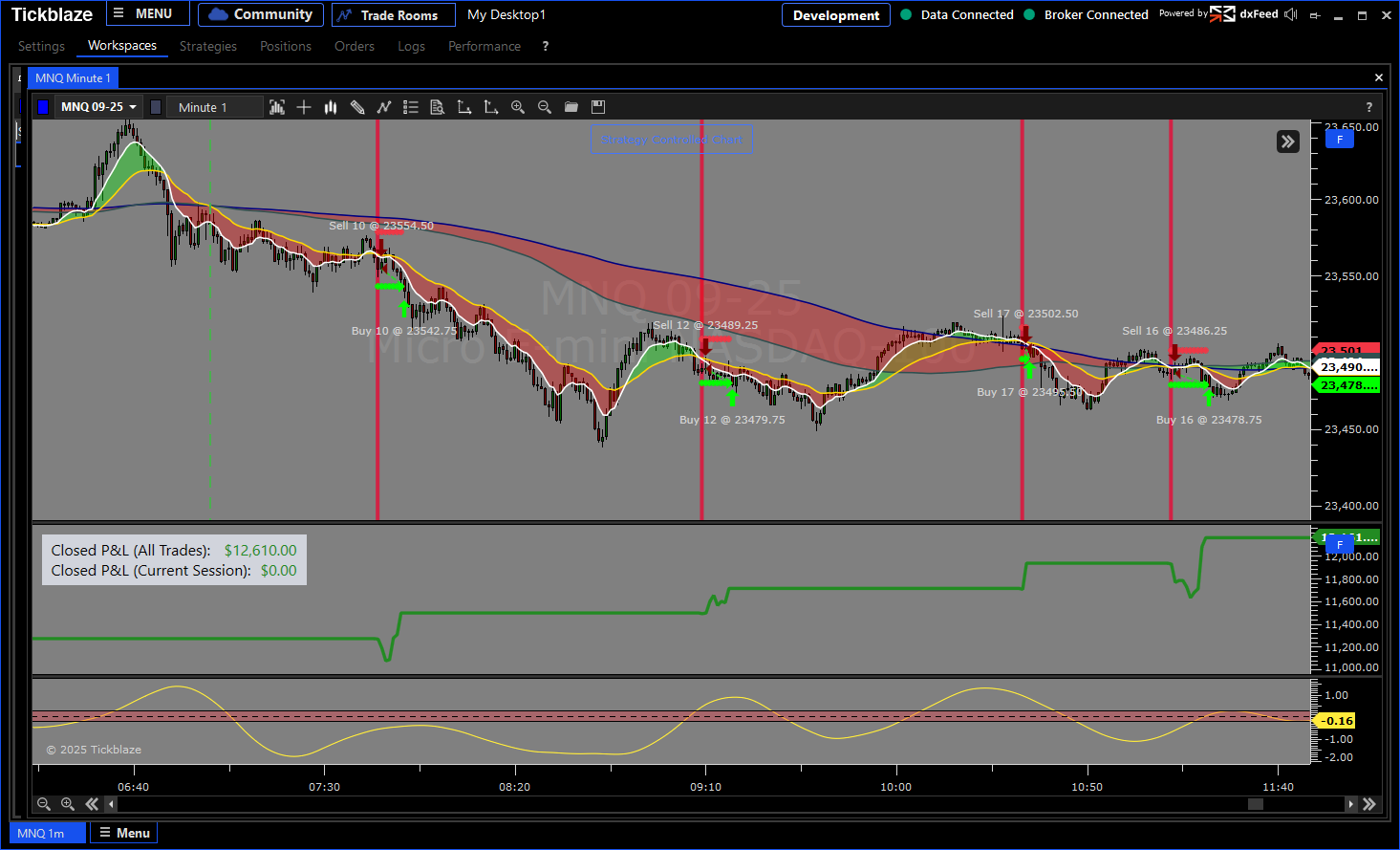Zoom out using the toolbar magnifier minus
The height and width of the screenshot is (850, 1400).
tap(545, 107)
